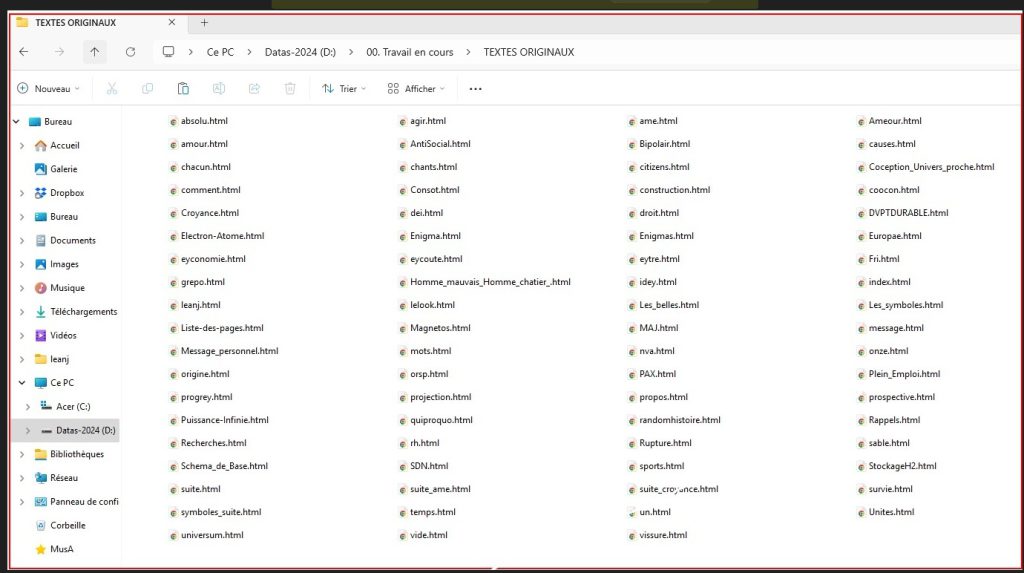Open a new tab with plus button

(x=205, y=22)
